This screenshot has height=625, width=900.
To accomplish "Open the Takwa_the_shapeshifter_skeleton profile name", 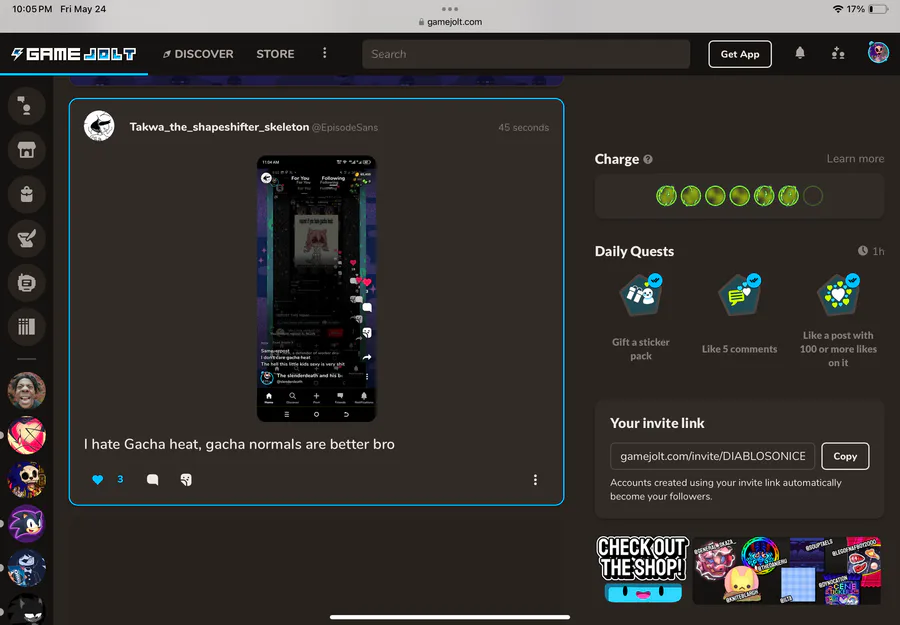I will [219, 127].
